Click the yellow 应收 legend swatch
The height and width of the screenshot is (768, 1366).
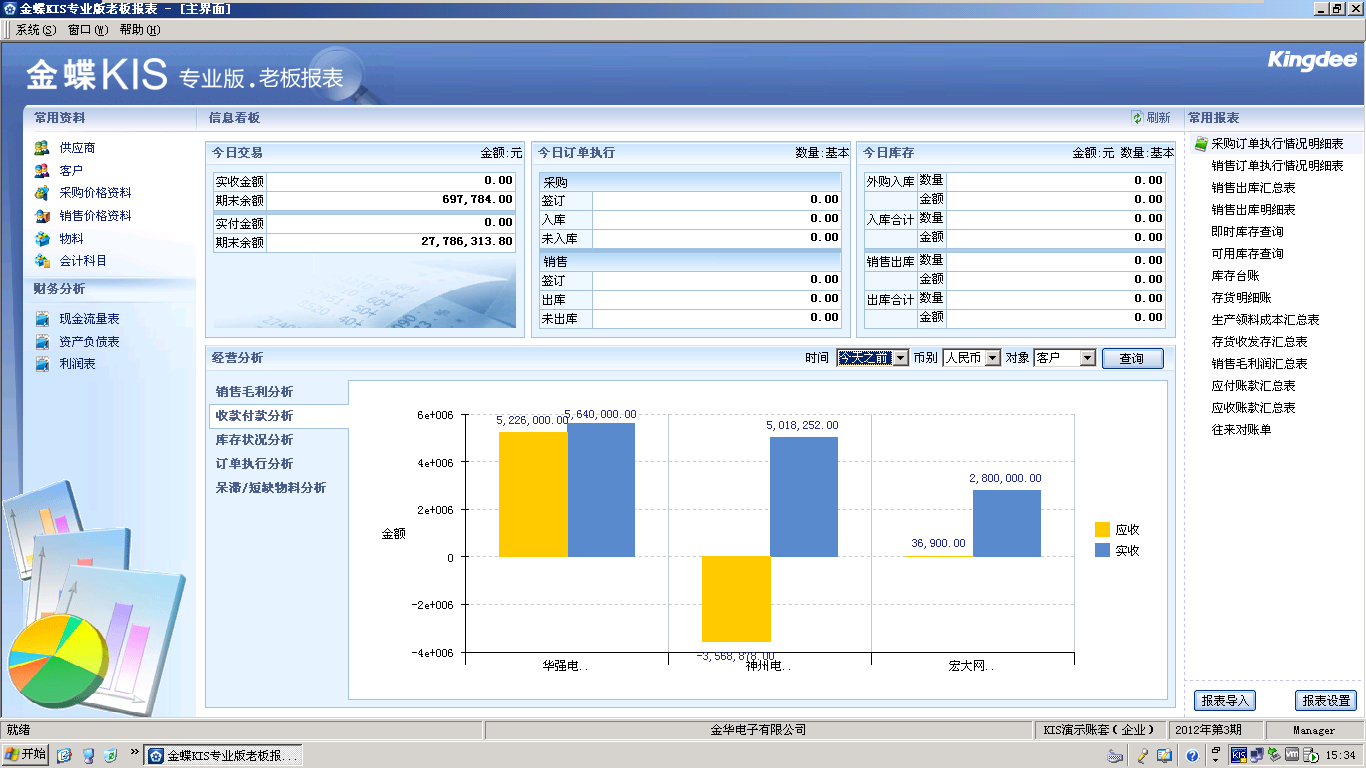pyautogui.click(x=1103, y=530)
